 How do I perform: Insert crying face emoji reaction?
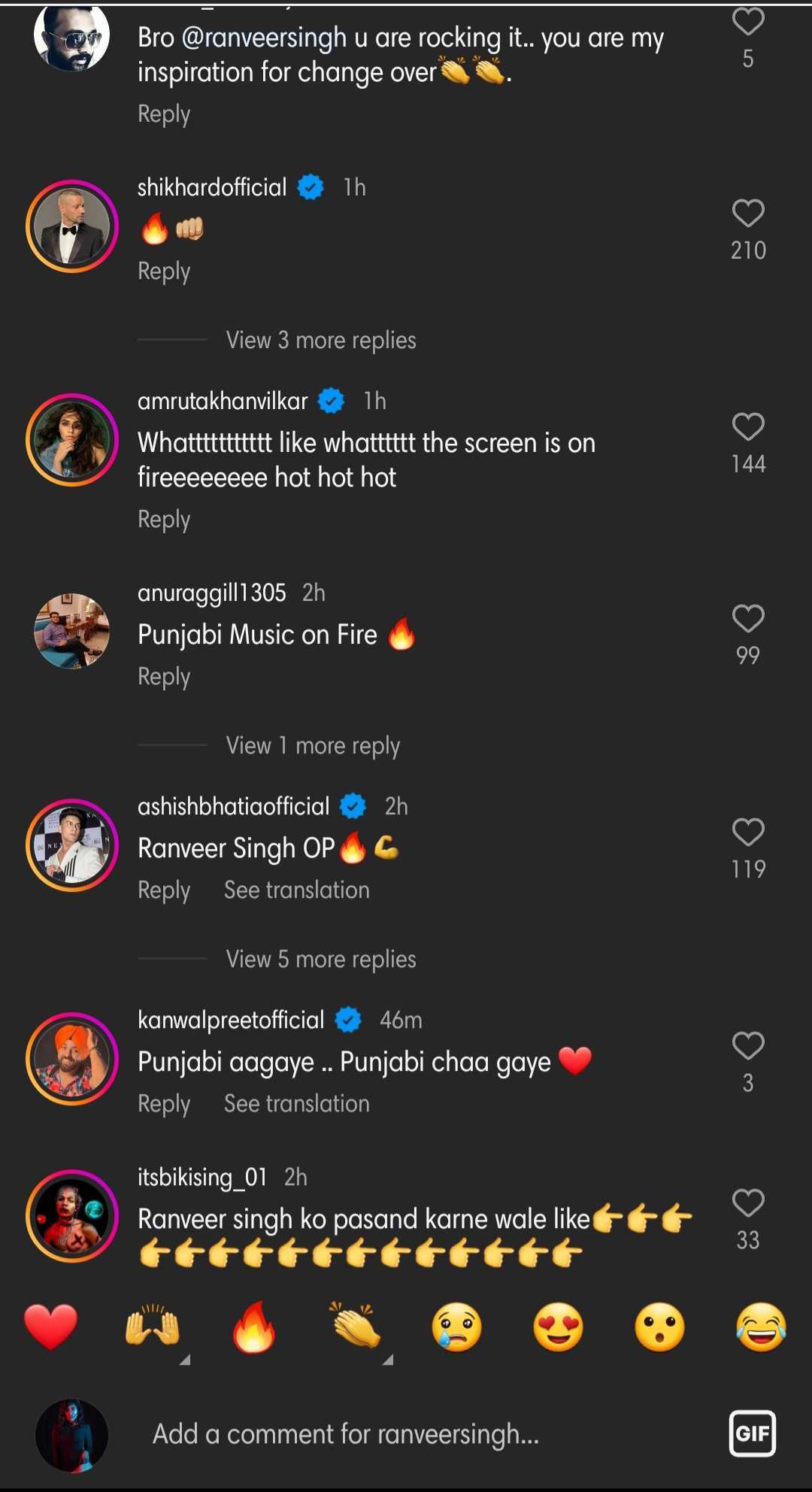pyautogui.click(x=457, y=1327)
